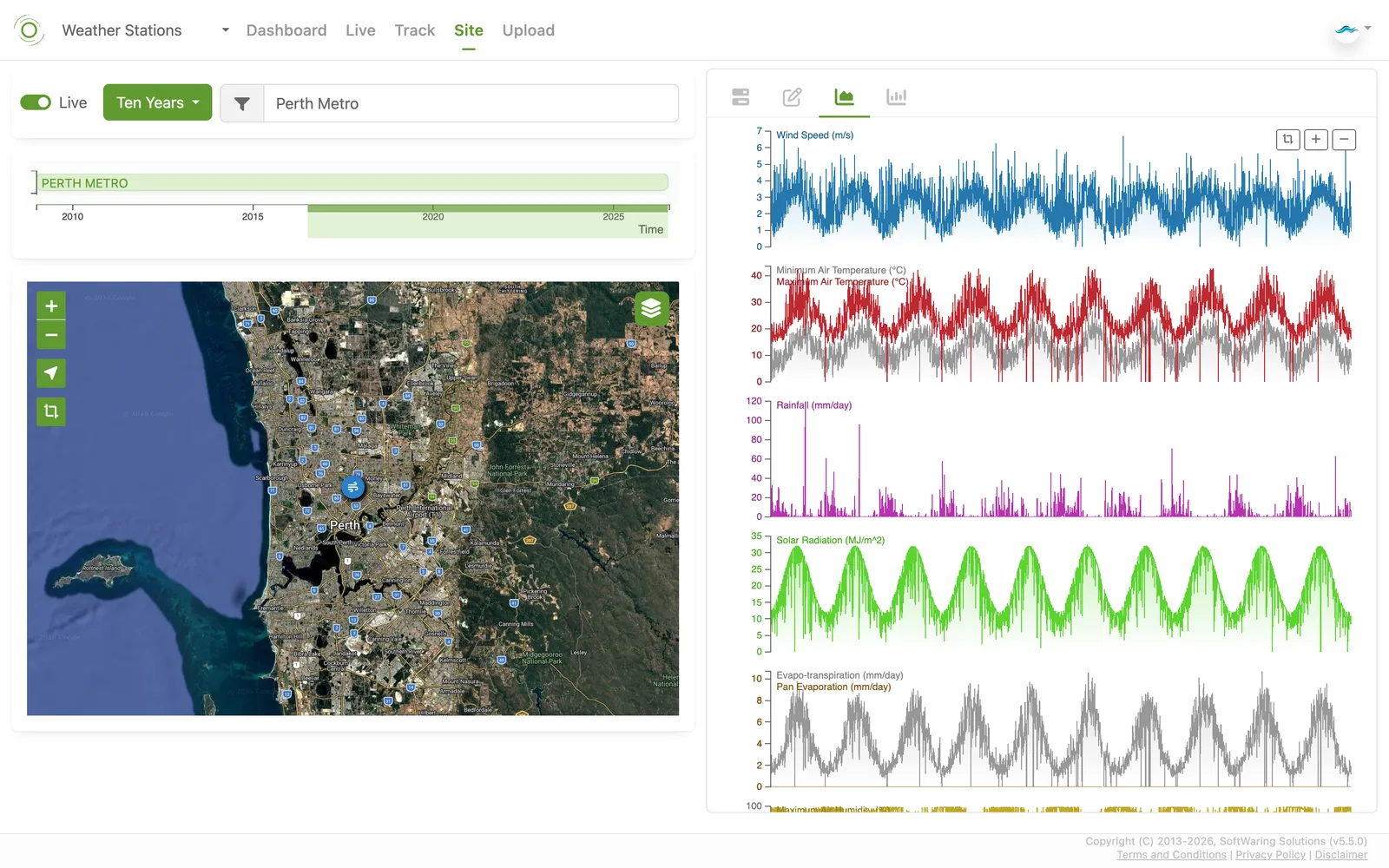Click the green selected time range band
The image size is (1389, 868).
[x=488, y=221]
